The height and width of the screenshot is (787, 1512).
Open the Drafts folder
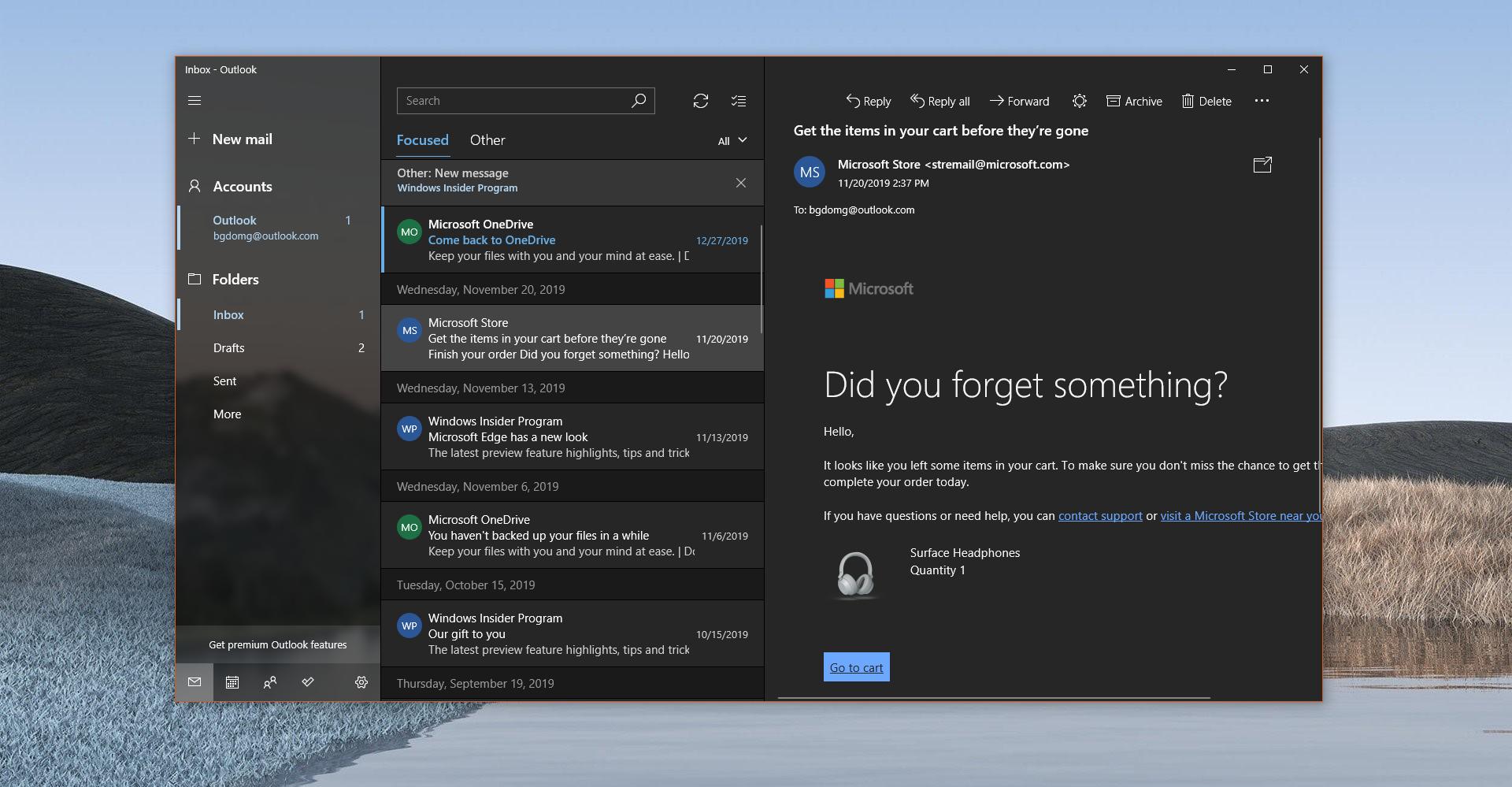pos(279,348)
